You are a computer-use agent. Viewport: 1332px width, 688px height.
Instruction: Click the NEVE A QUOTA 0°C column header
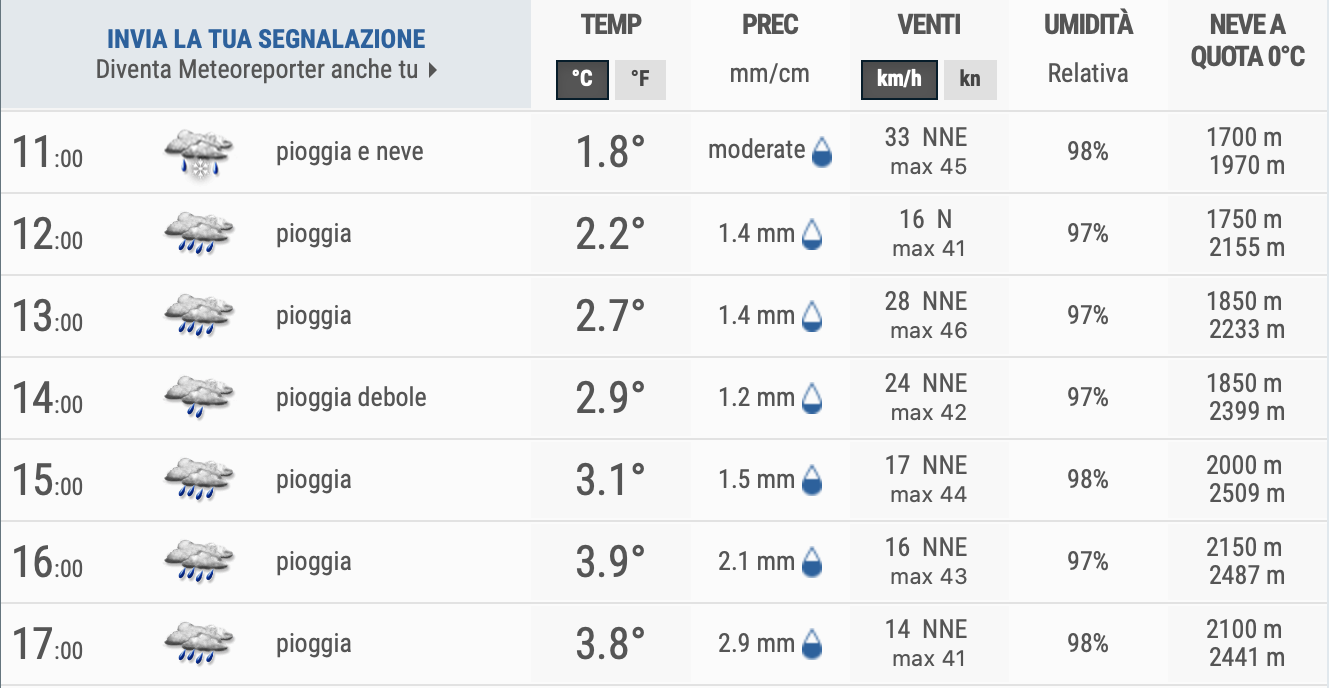(1247, 41)
